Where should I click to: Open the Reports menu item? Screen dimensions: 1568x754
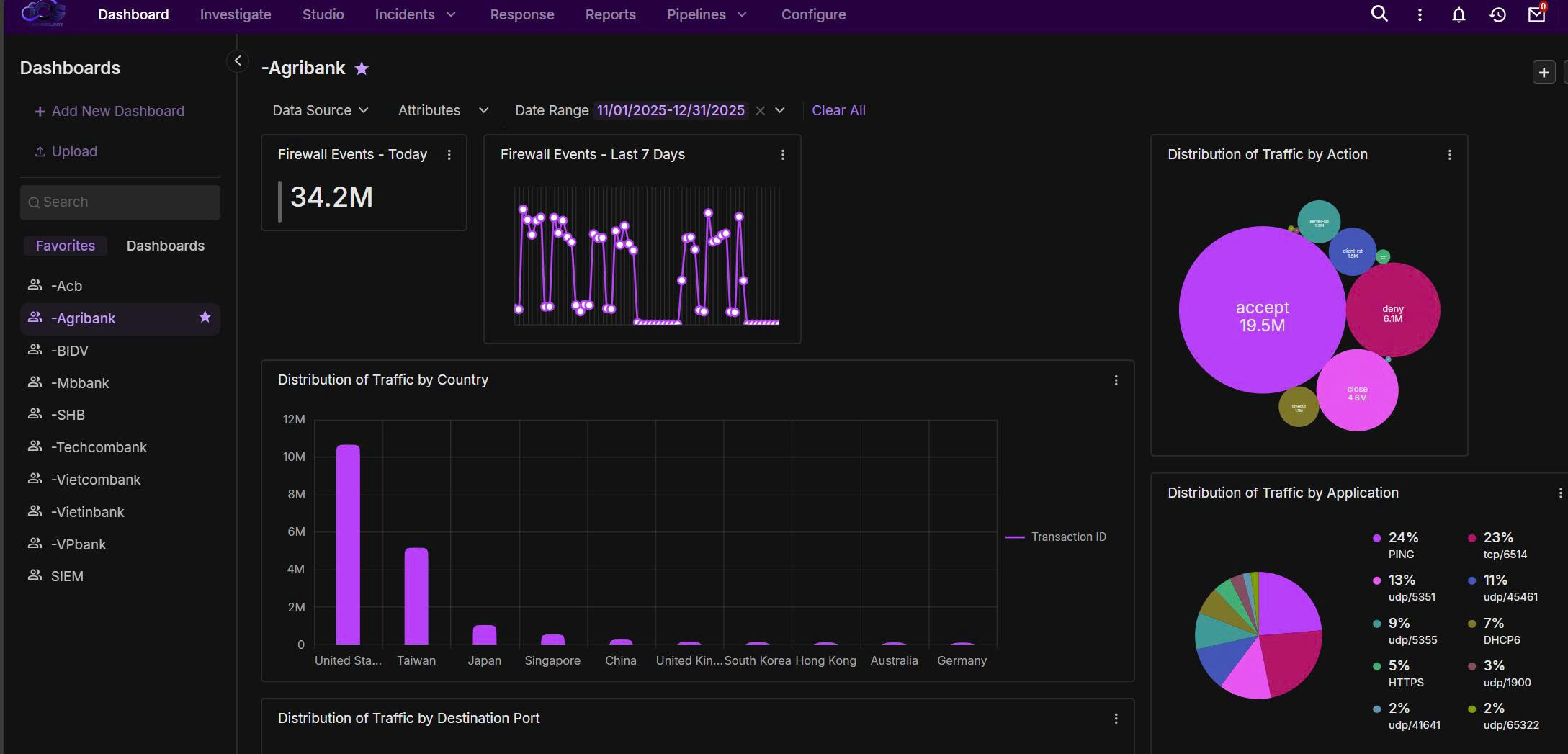[610, 14]
